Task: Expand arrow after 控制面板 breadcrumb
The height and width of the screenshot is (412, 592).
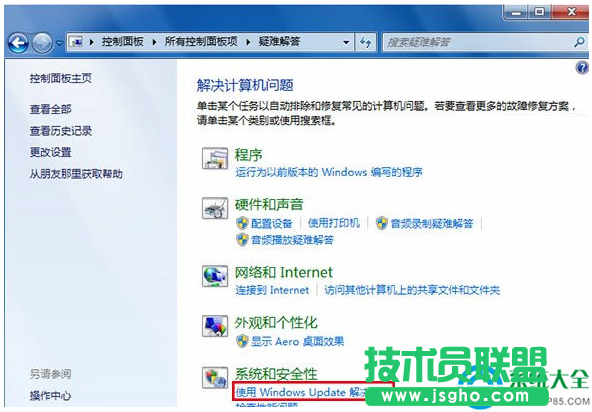Action: pyautogui.click(x=154, y=42)
